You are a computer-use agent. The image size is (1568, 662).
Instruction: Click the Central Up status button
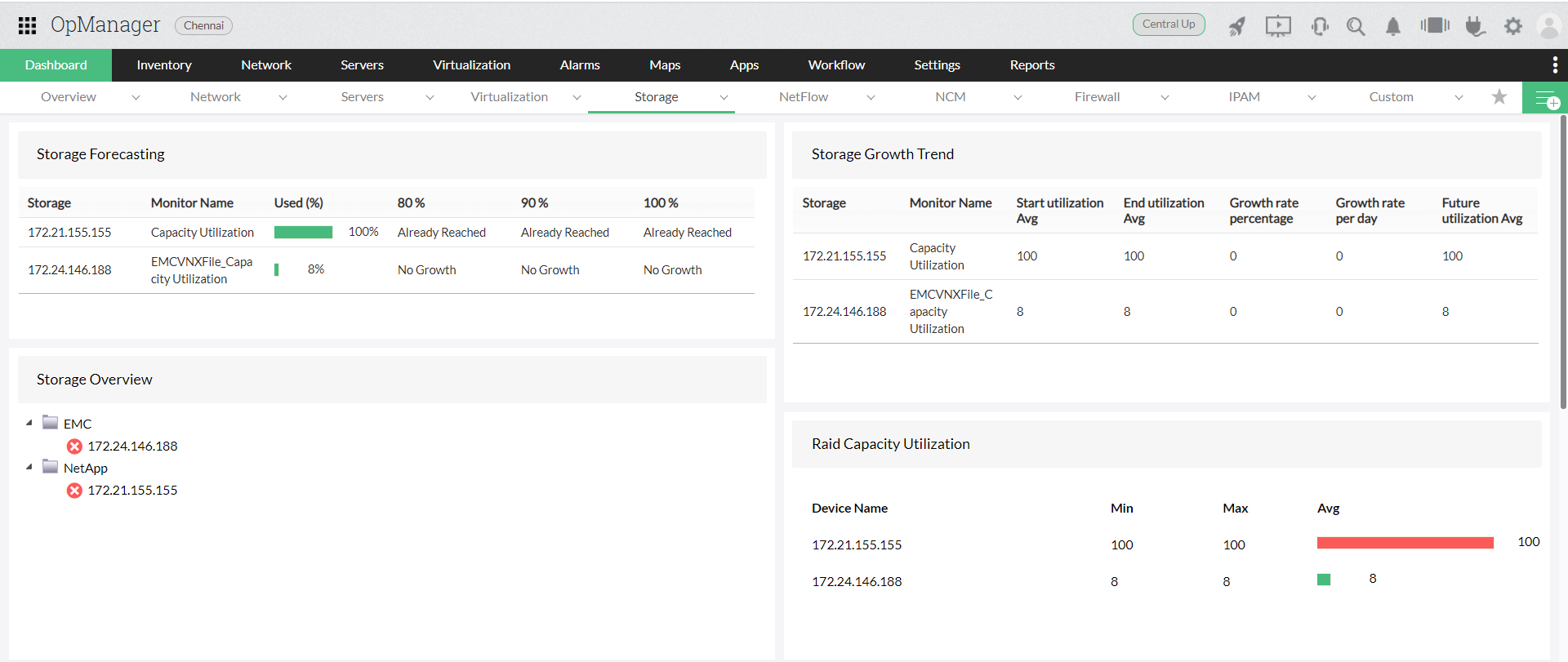tap(1169, 24)
